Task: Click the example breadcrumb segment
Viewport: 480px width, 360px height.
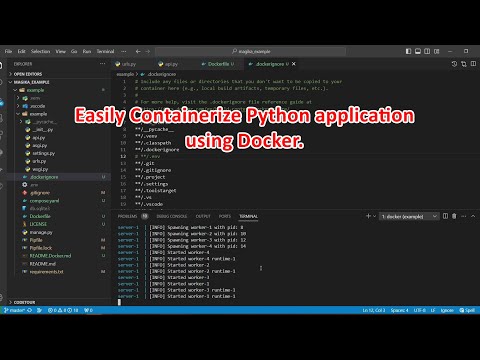Action: (x=125, y=74)
